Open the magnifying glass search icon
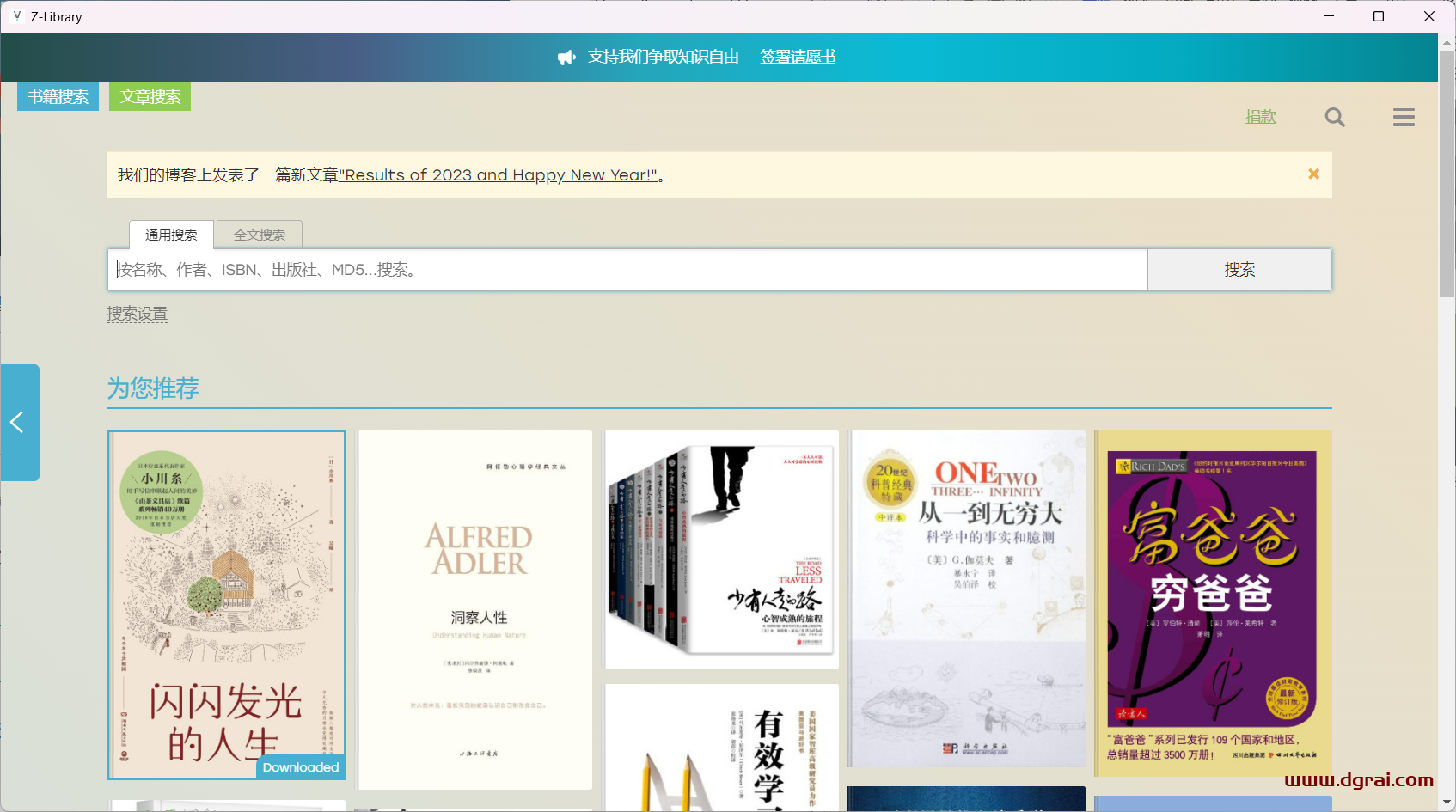This screenshot has width=1456, height=812. point(1335,117)
